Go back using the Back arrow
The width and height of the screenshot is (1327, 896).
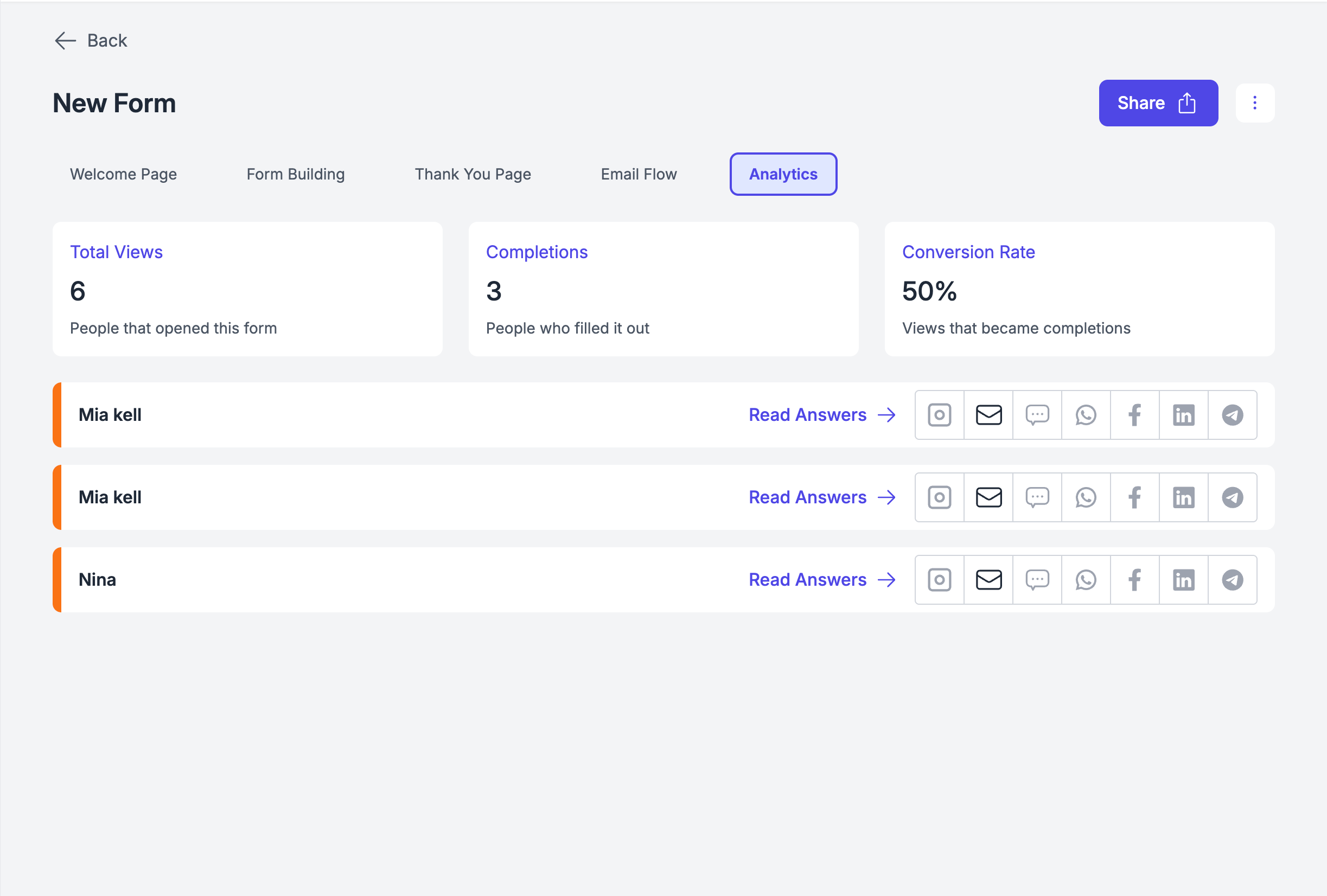click(91, 41)
